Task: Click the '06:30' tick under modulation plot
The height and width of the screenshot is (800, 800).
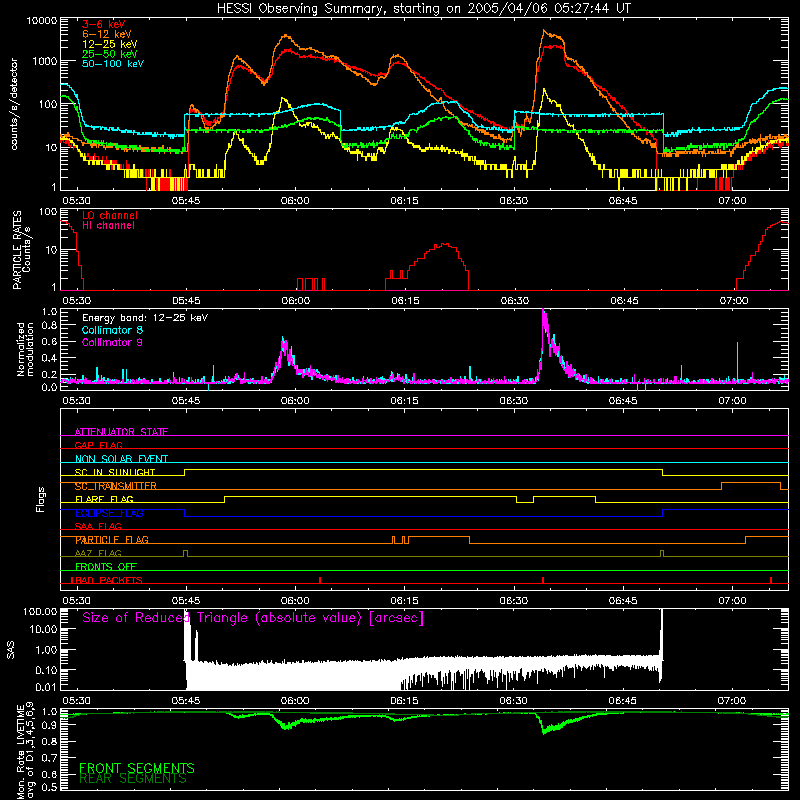Action: pos(514,401)
